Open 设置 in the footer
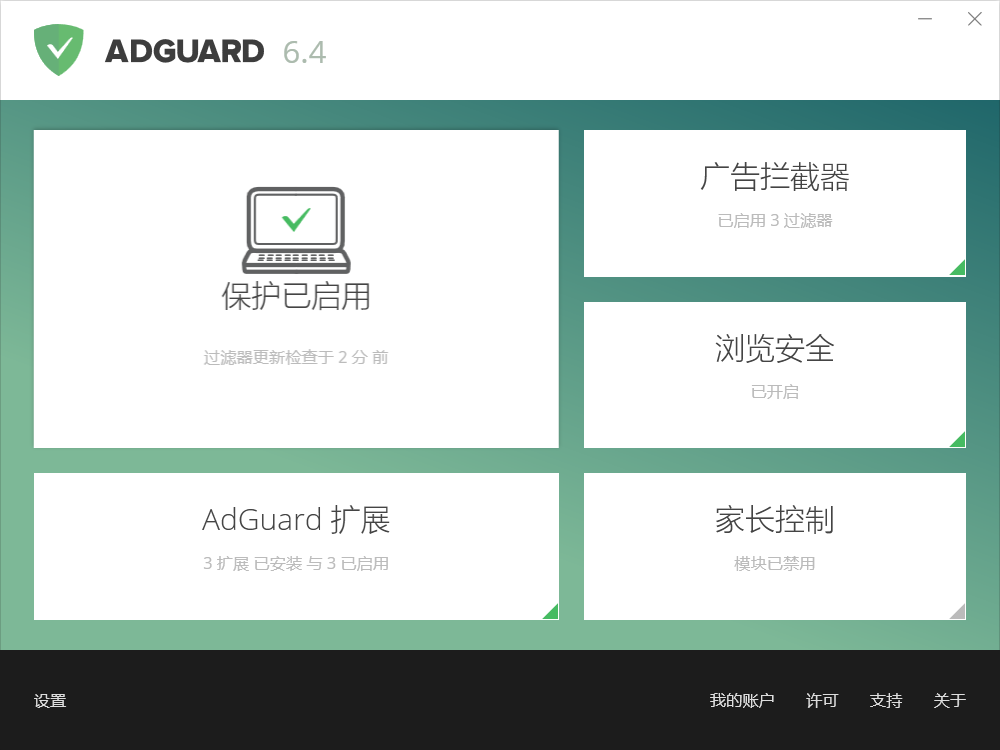 [x=50, y=701]
